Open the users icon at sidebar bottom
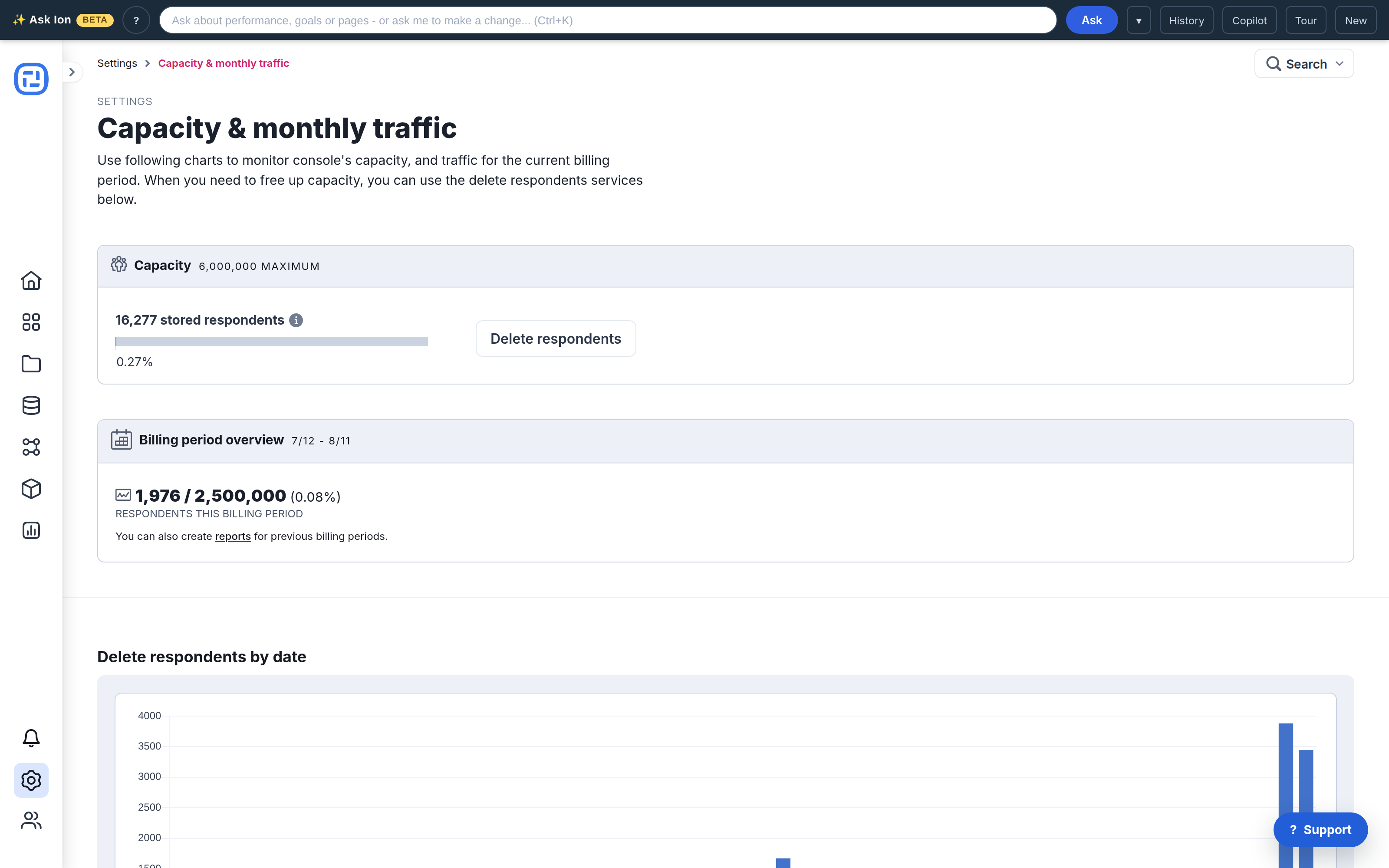Screen dimensions: 1389x868 tap(31, 821)
